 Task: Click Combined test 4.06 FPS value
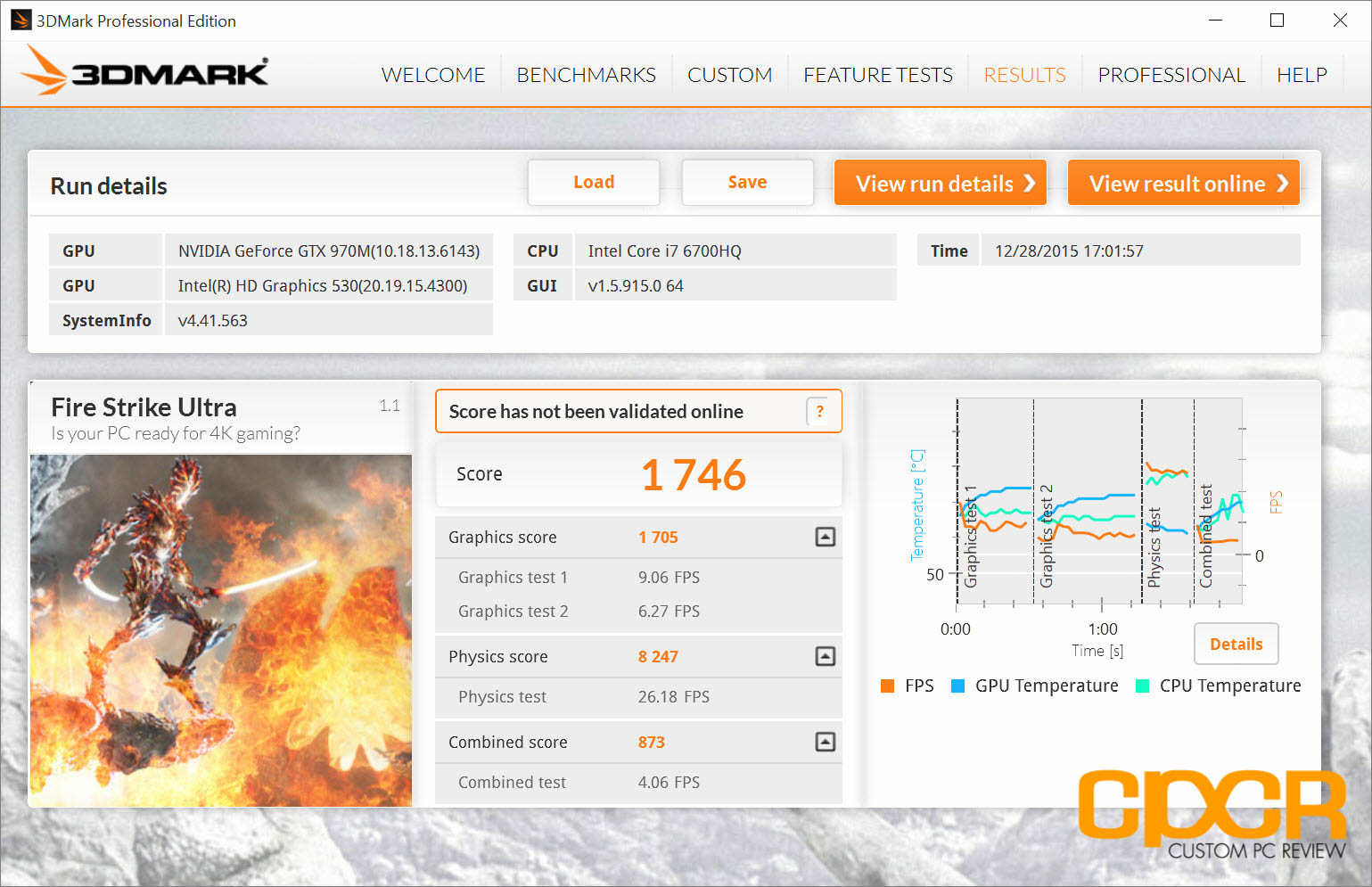click(669, 783)
